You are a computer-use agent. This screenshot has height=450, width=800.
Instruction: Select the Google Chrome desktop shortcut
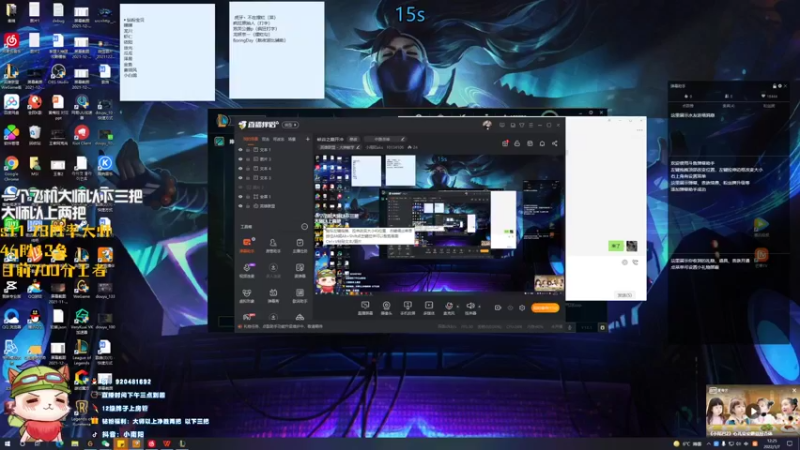pyautogui.click(x=11, y=167)
